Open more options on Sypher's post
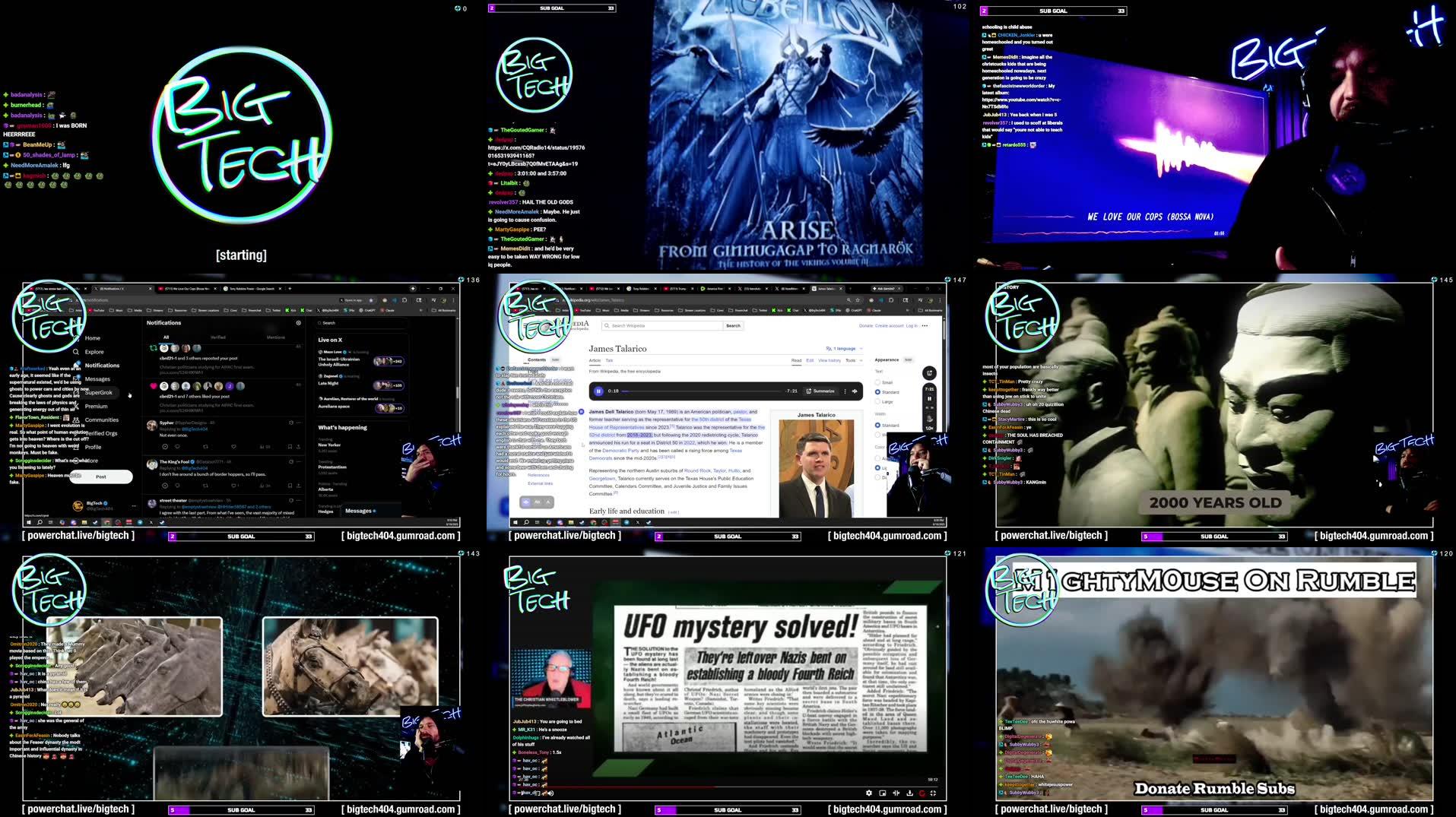The height and width of the screenshot is (817, 1456). 299,423
